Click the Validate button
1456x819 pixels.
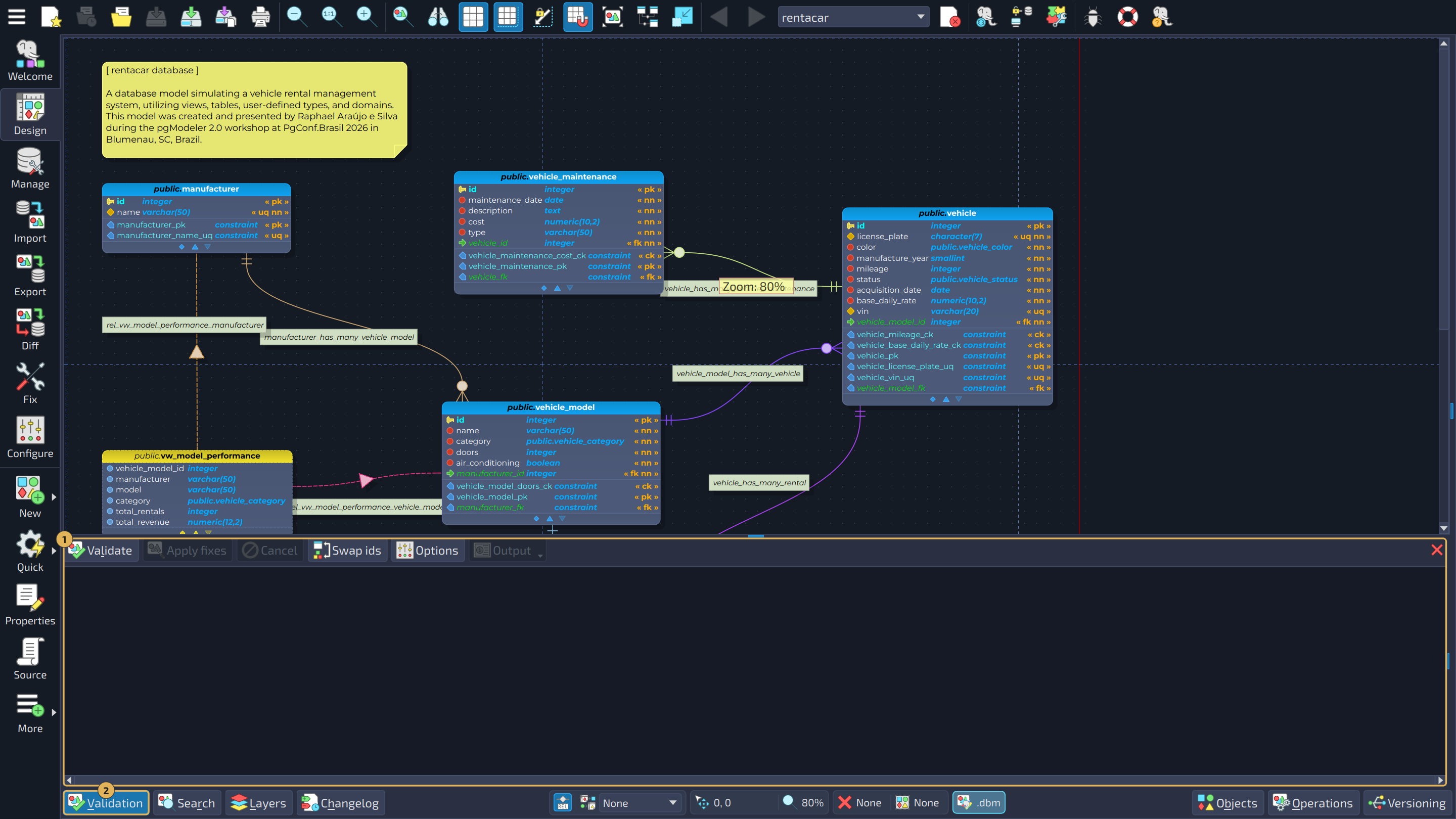[101, 550]
